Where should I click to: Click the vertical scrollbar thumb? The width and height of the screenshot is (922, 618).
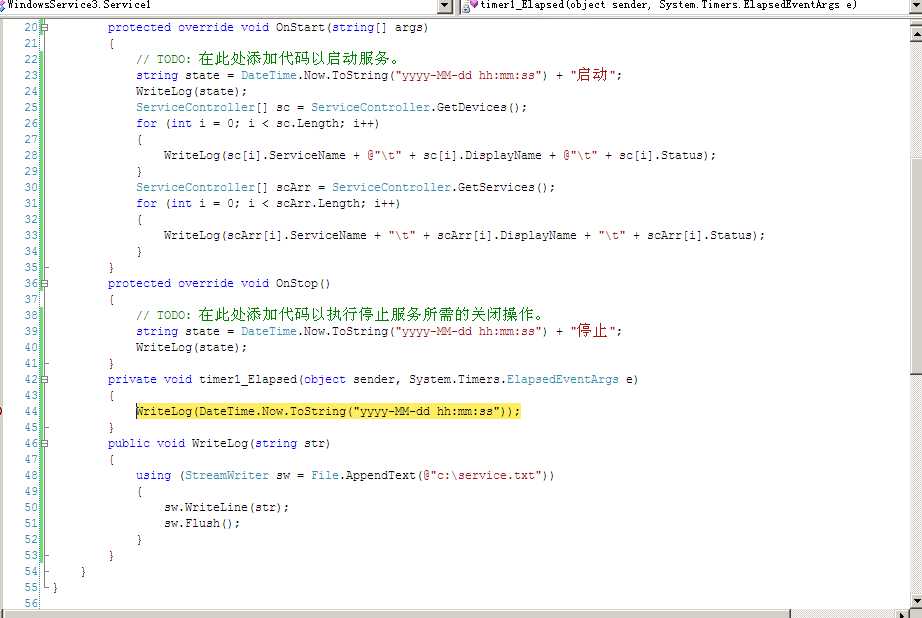[916, 265]
